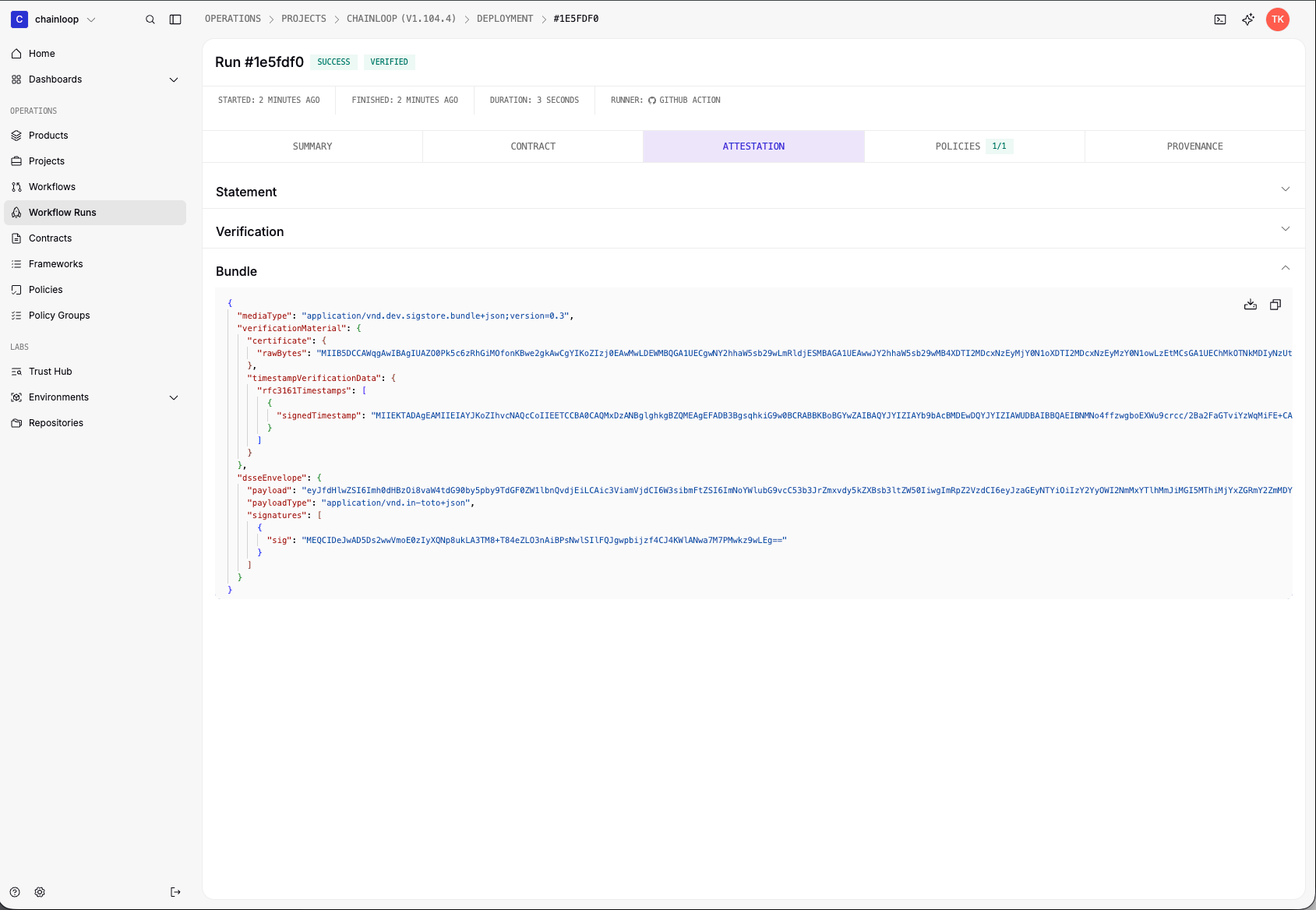The height and width of the screenshot is (910, 1316).
Task: Click the Policies icon in the sidebar
Action: coord(16,290)
